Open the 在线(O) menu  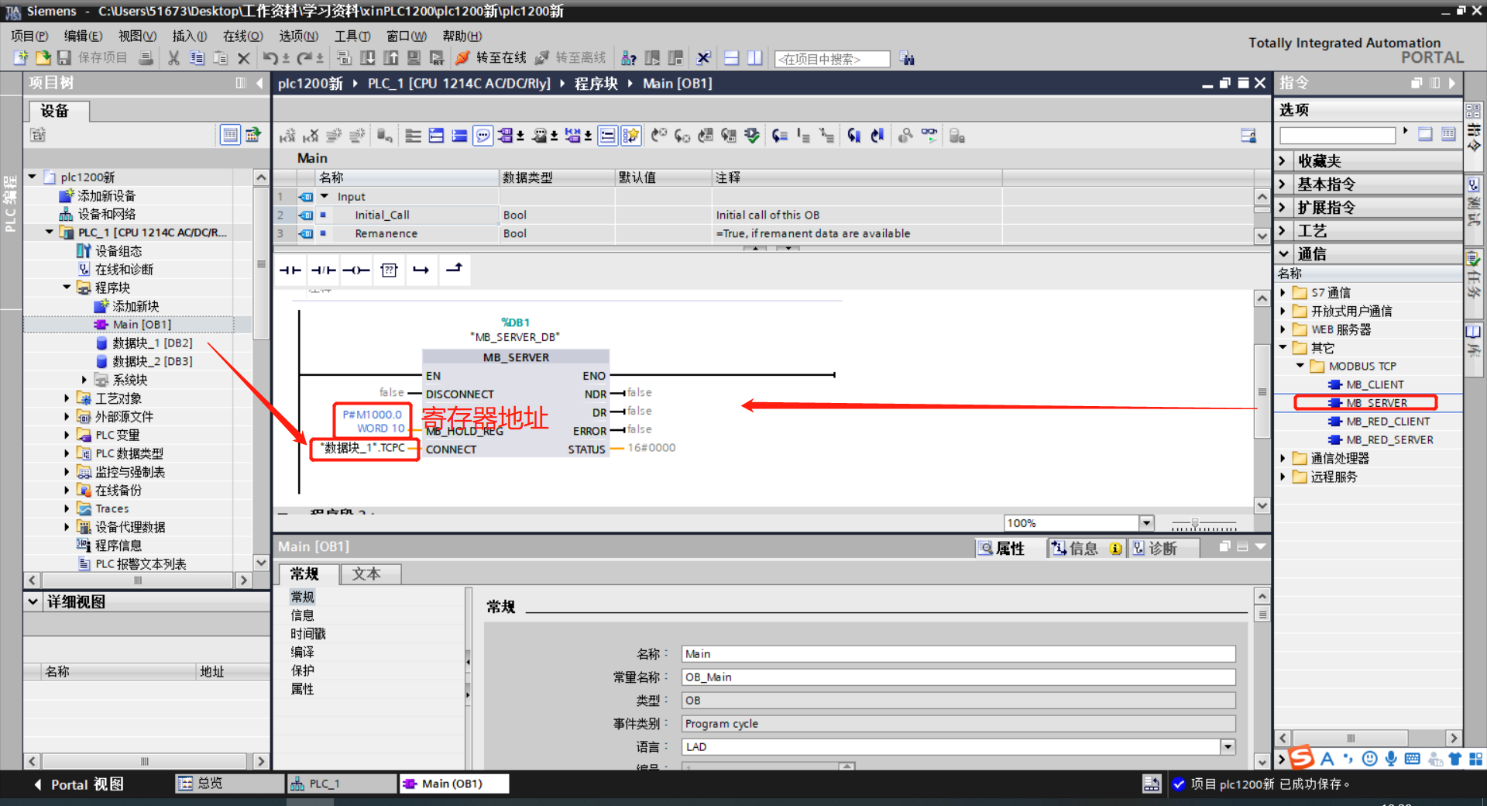241,36
